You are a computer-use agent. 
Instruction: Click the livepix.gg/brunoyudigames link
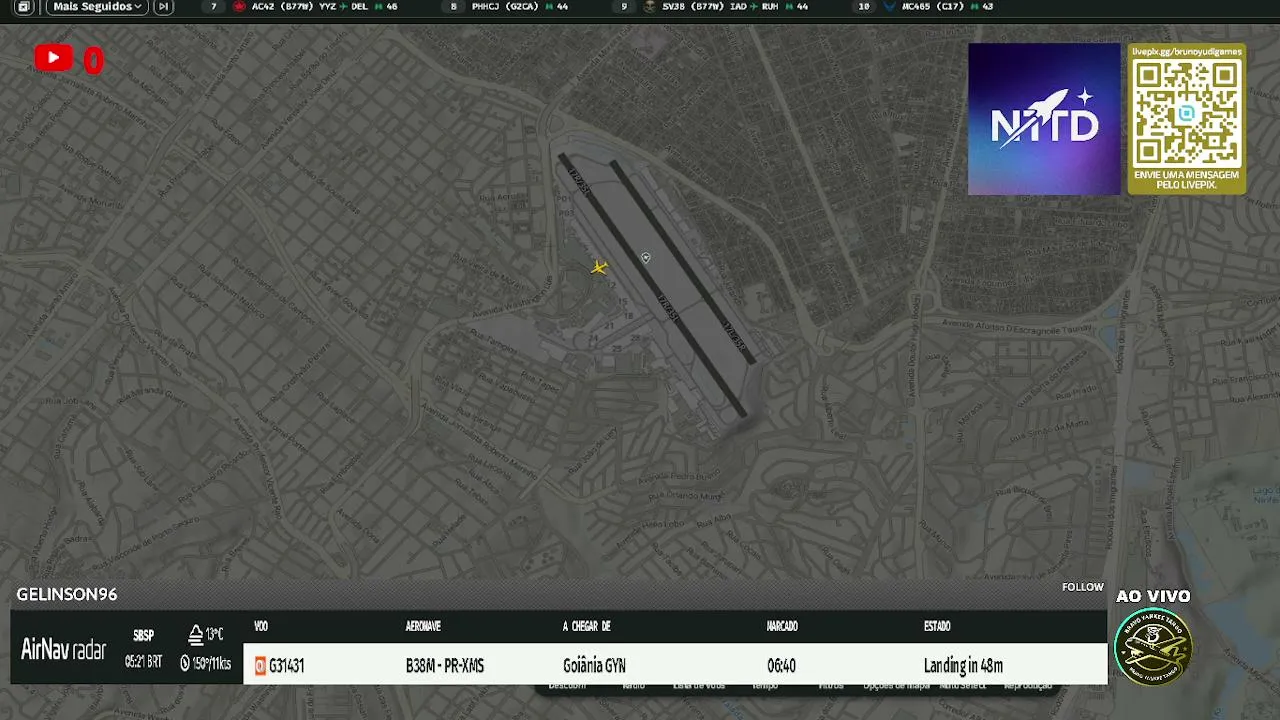(1187, 51)
